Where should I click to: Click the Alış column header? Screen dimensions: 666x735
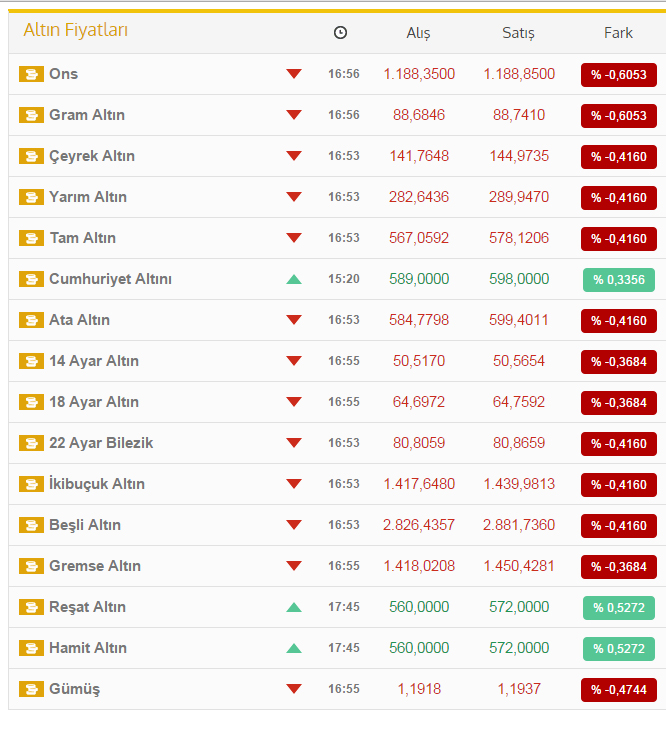pyautogui.click(x=418, y=33)
